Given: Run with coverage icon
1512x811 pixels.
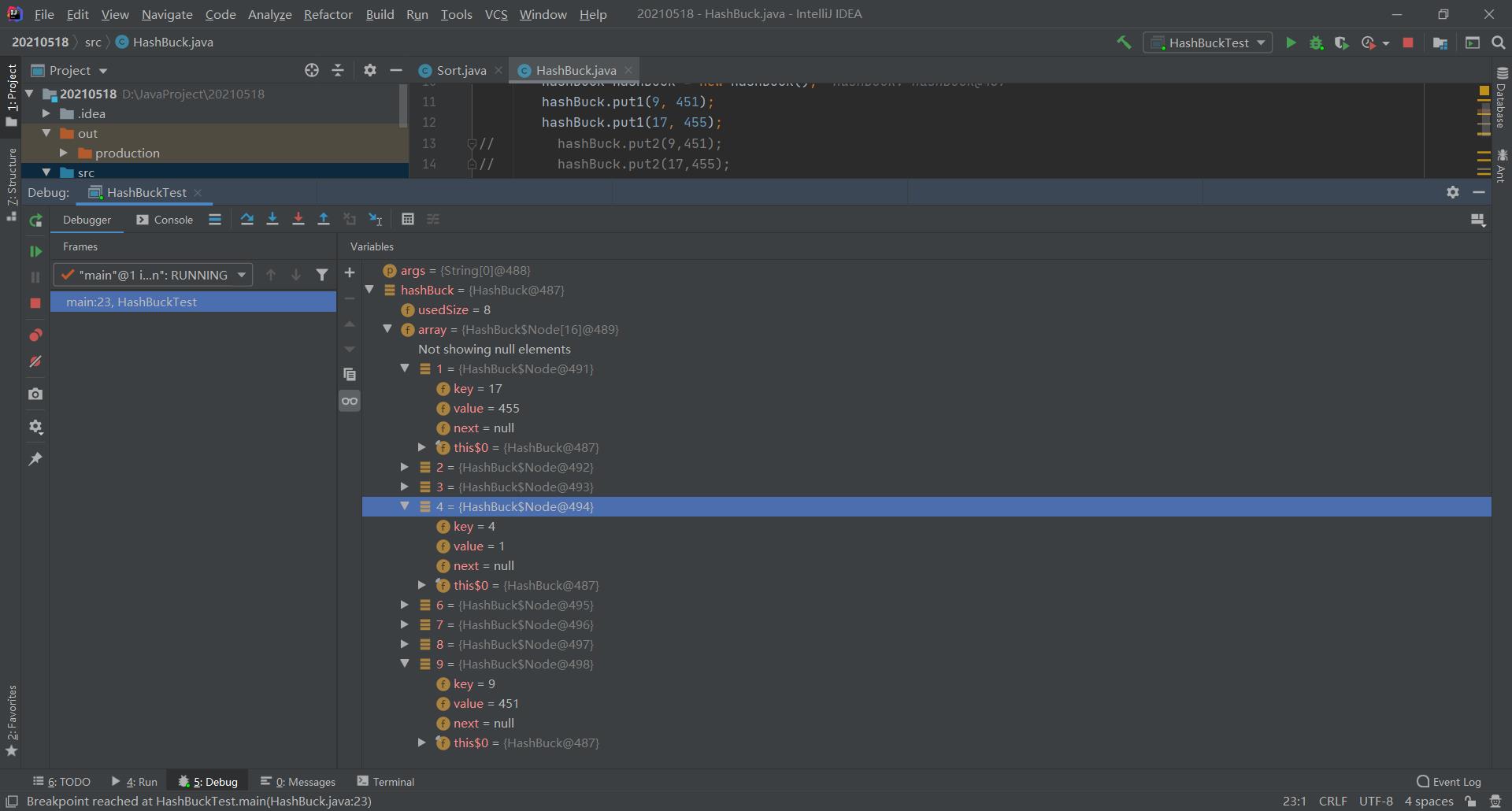Looking at the screenshot, I should pos(1342,43).
